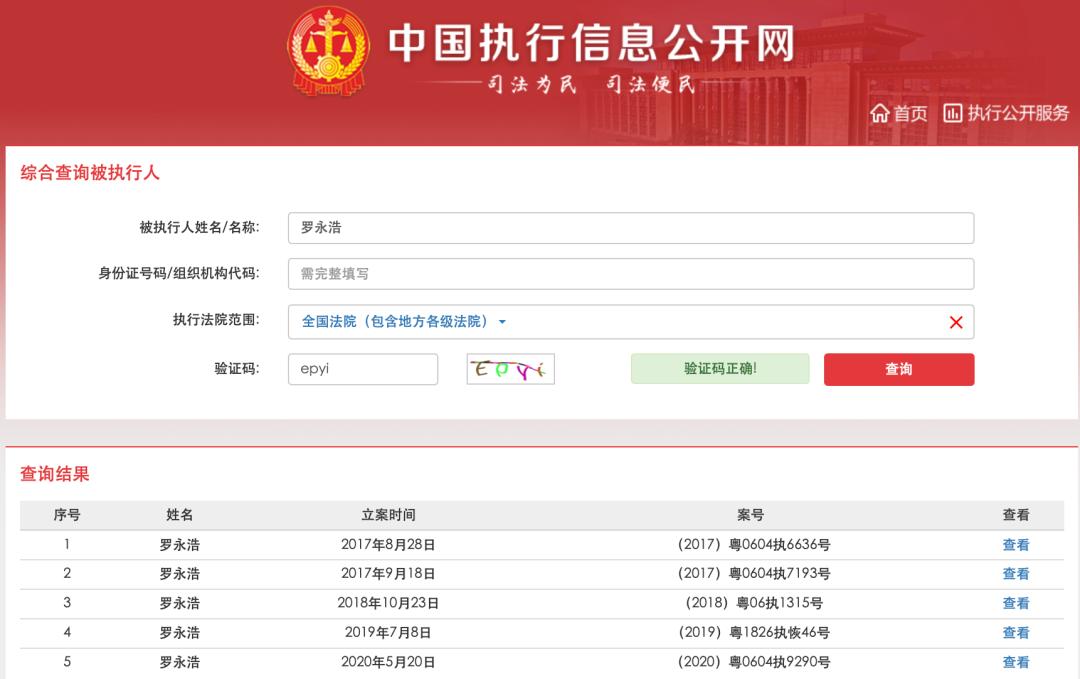
Task: Select case number (2017)粤0604执6636号
Action: [x=754, y=545]
